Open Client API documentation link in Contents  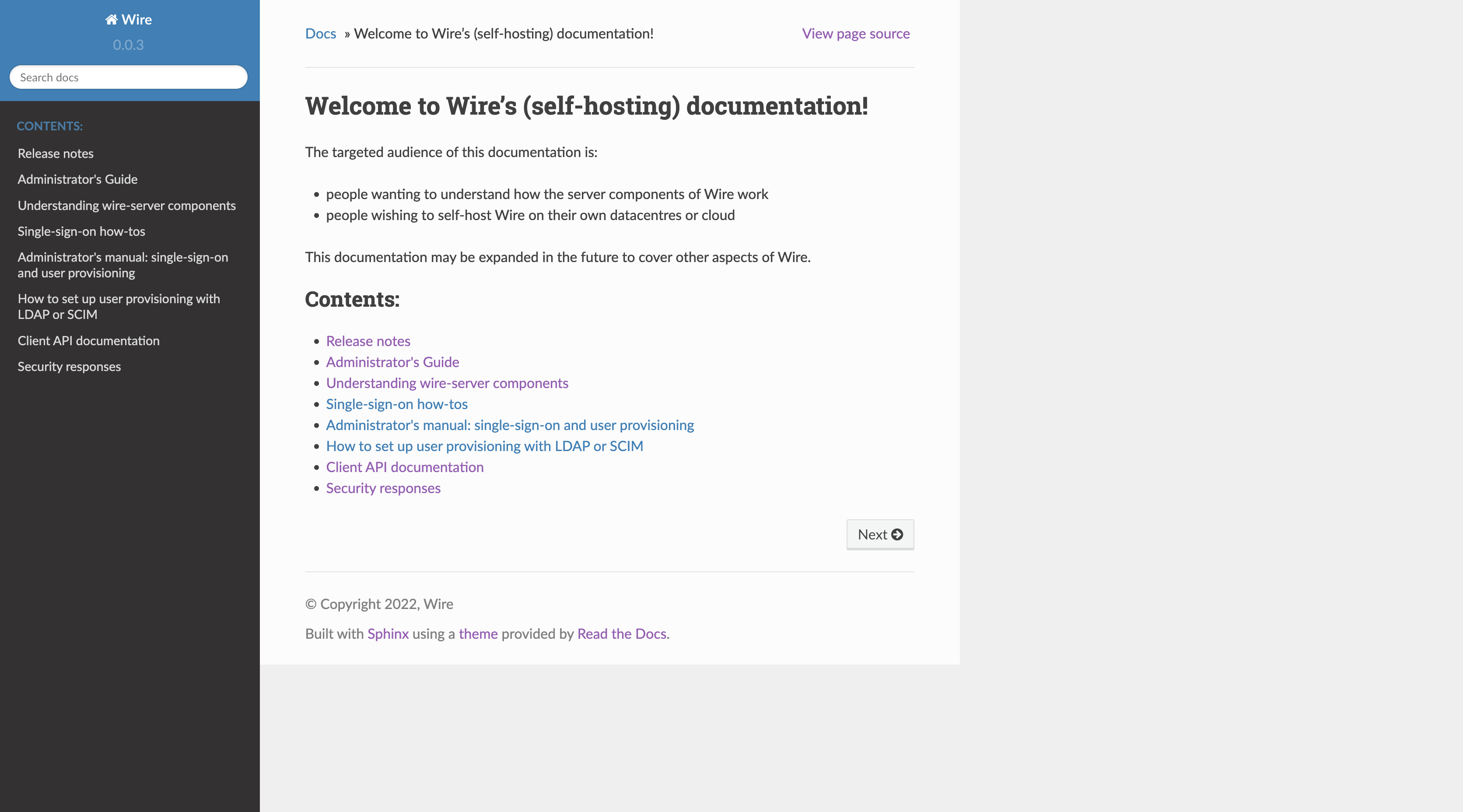(x=404, y=467)
